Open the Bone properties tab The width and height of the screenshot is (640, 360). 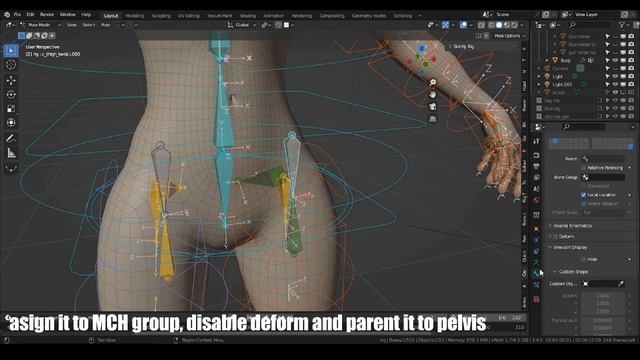point(536,273)
